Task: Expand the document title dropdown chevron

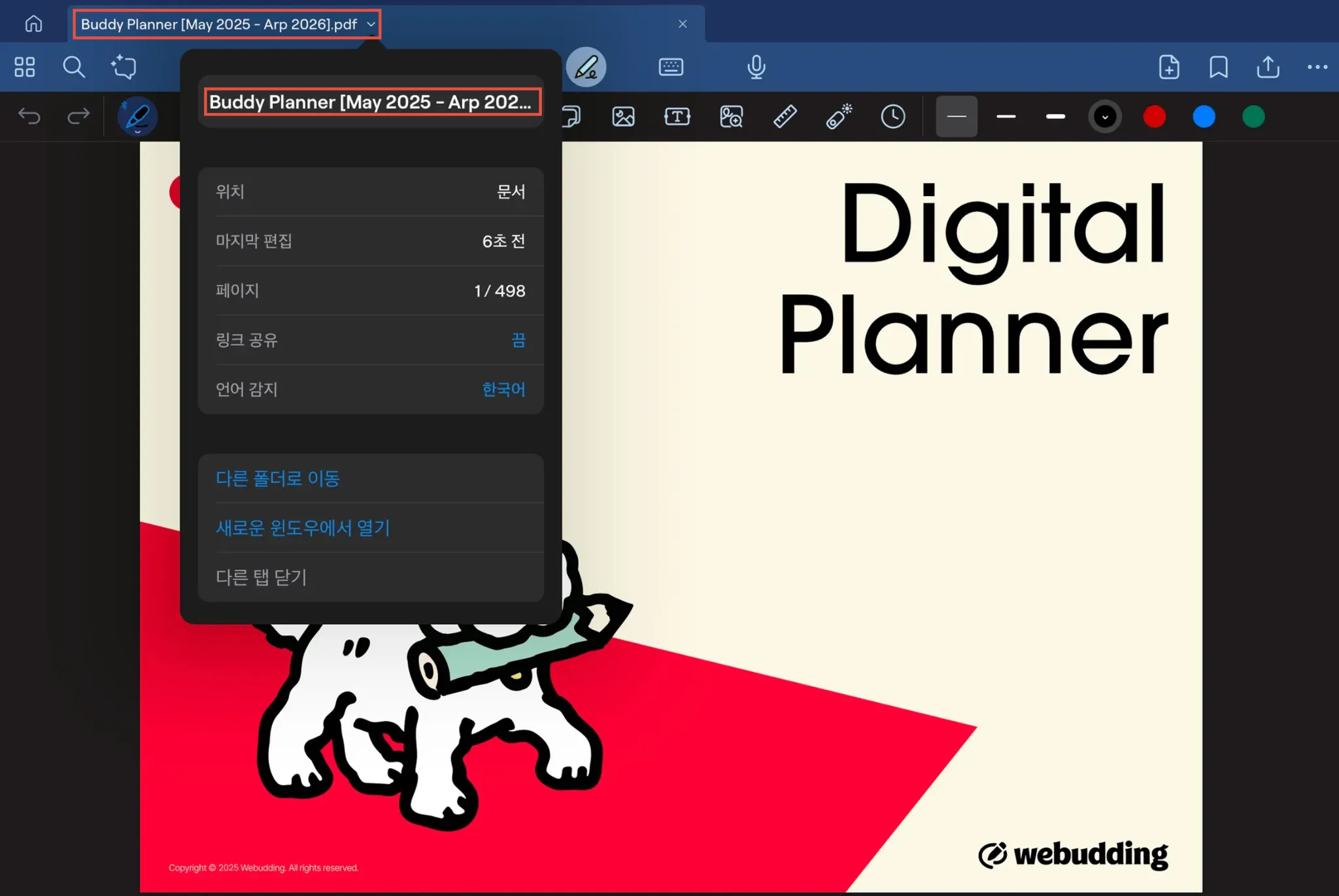Action: pos(371,25)
